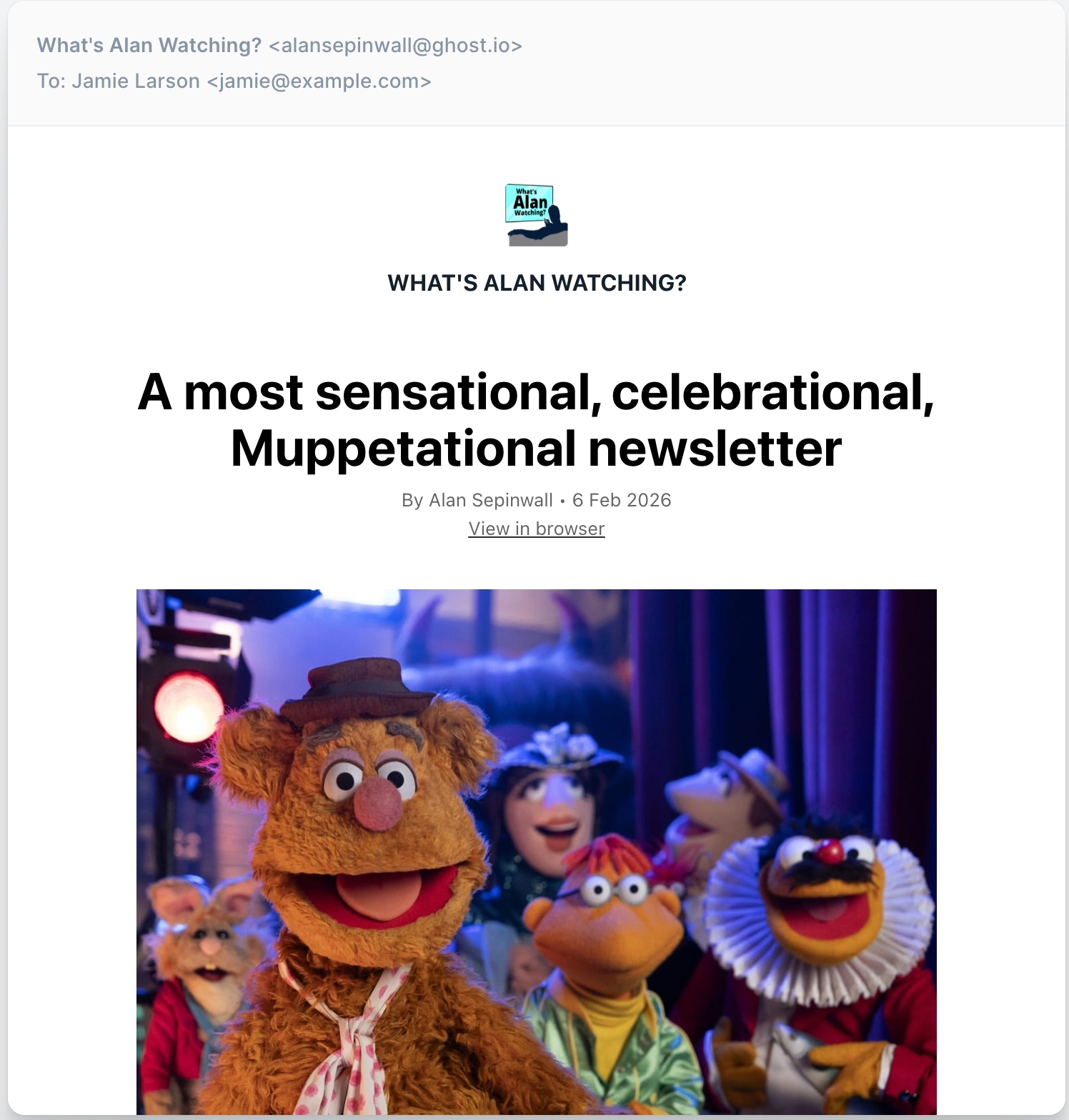Viewport: 1069px width, 1120px height.
Task: Click the sender name in the email header
Action: point(149,46)
